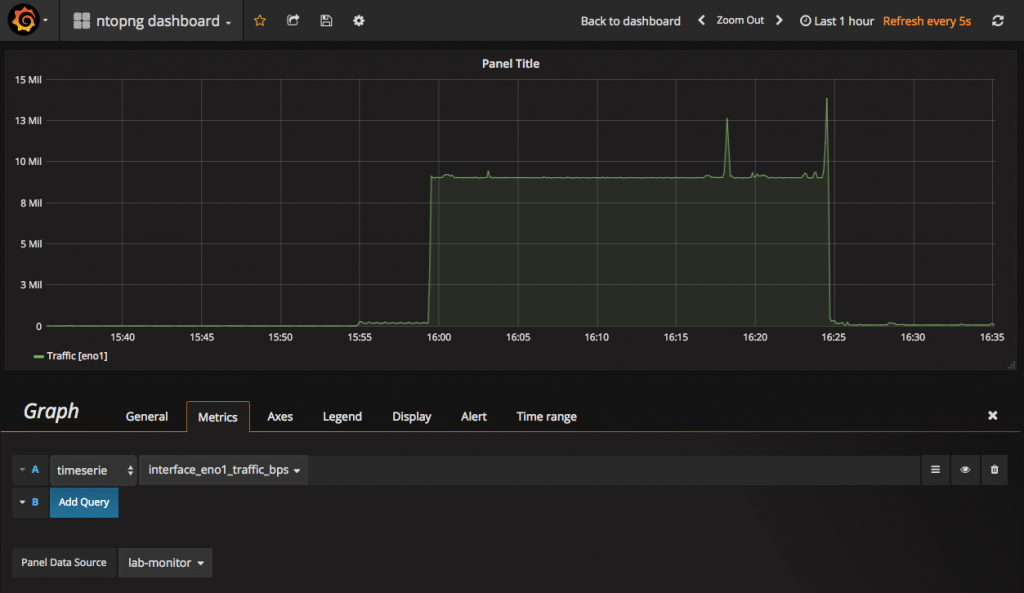Open the interface_eno1_traffic_bps metric dropdown
1024x593 pixels.
[223, 470]
